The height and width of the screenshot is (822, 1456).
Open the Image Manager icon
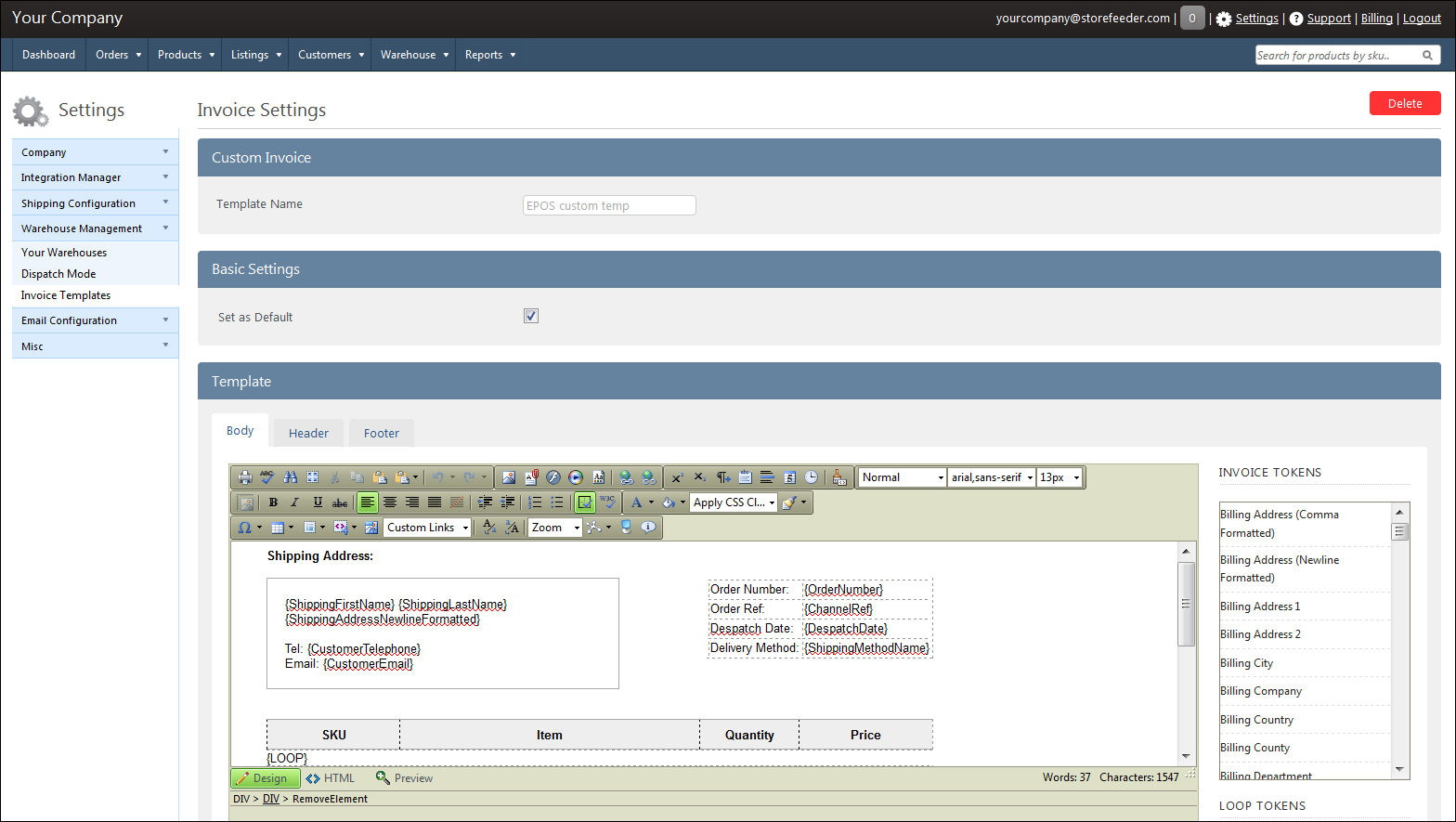point(509,477)
